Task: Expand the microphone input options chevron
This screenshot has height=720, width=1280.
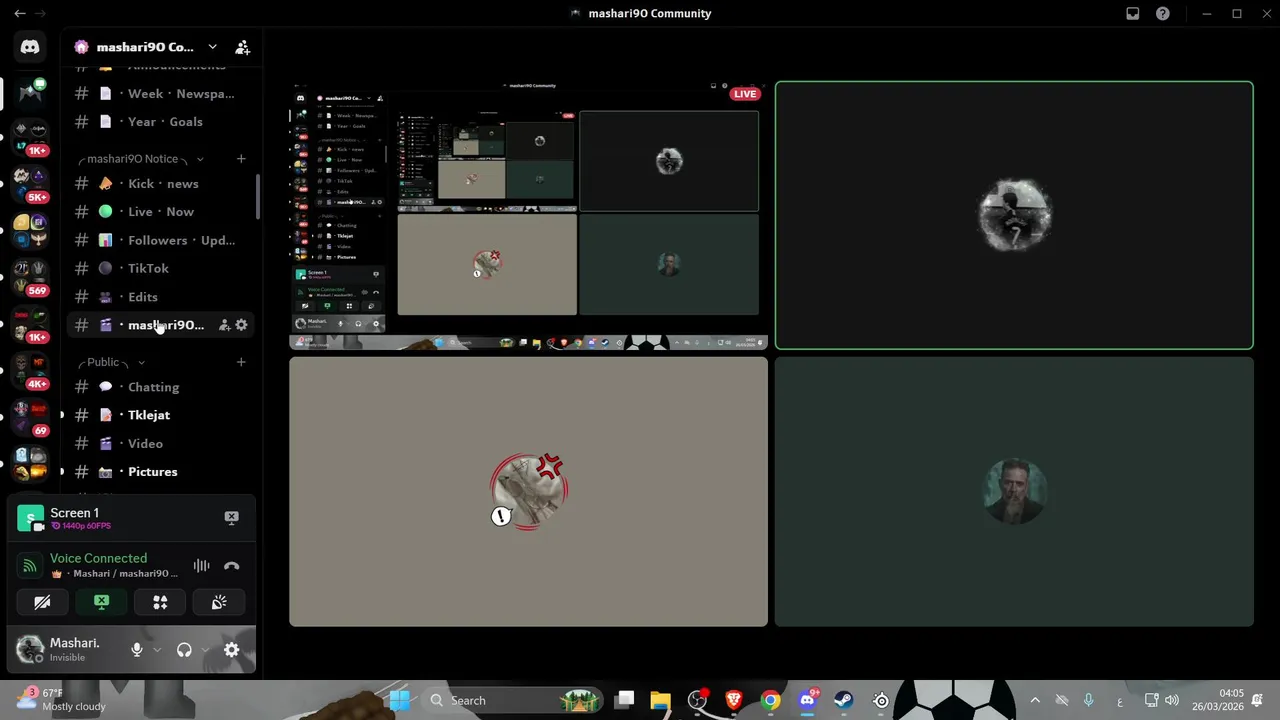Action: click(x=157, y=650)
